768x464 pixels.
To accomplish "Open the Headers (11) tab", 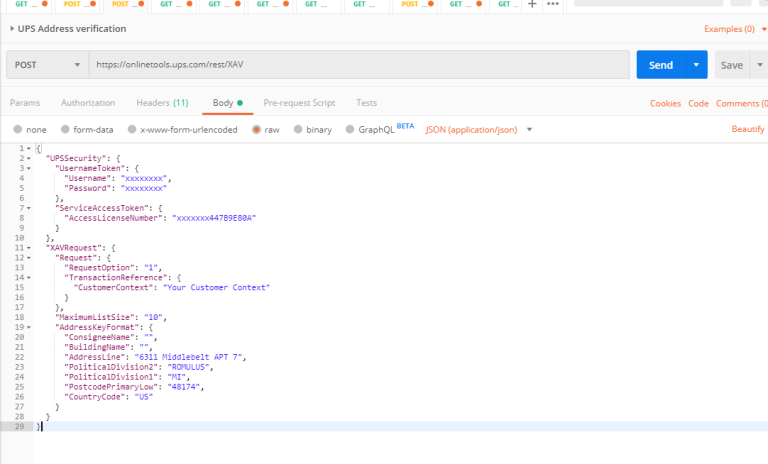I will 162,103.
